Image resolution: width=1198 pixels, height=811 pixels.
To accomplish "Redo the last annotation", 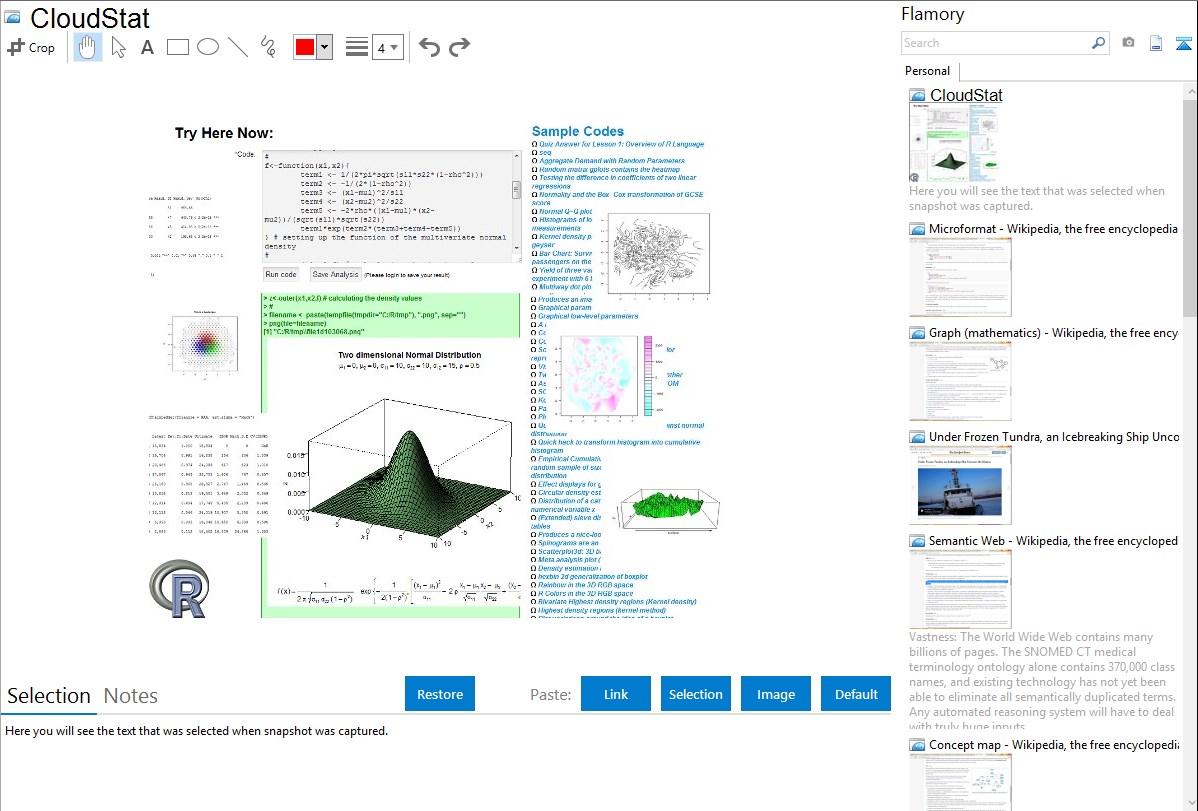I will [x=459, y=47].
